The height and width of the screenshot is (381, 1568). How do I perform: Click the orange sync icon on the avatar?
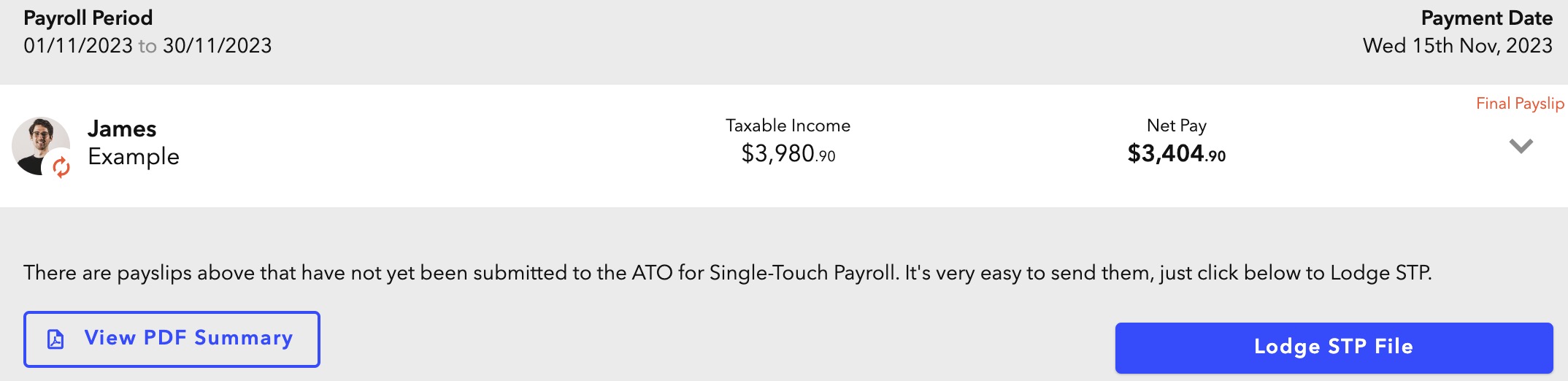point(61,167)
